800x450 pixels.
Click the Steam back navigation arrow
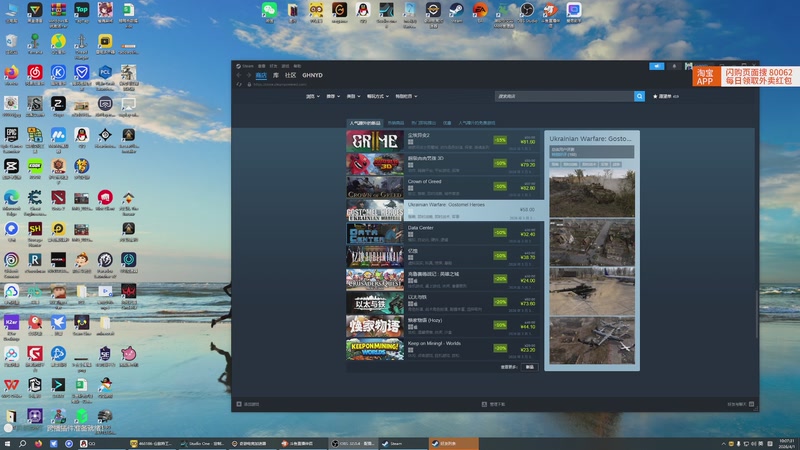[x=239, y=75]
